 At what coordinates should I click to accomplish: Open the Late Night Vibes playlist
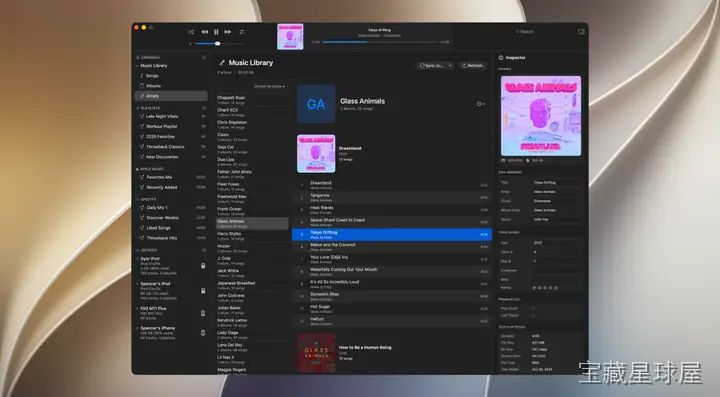[x=171, y=117]
